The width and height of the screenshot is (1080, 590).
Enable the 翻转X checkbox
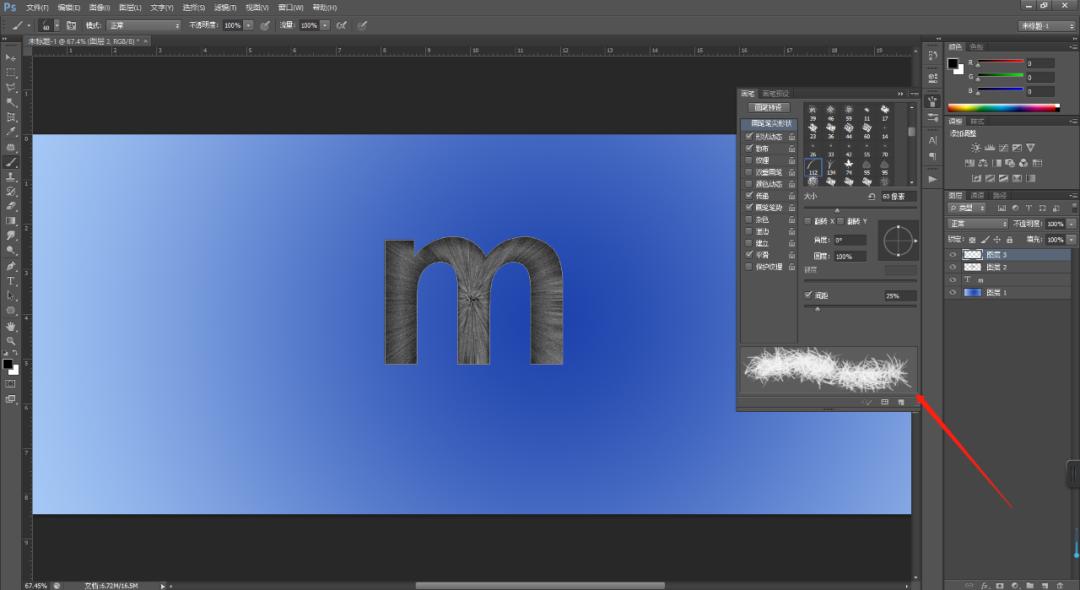pos(807,222)
